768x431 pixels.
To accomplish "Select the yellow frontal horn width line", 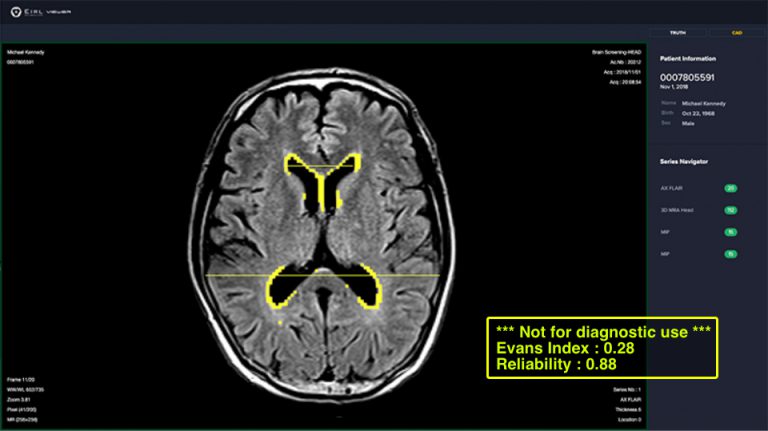I will point(321,167).
